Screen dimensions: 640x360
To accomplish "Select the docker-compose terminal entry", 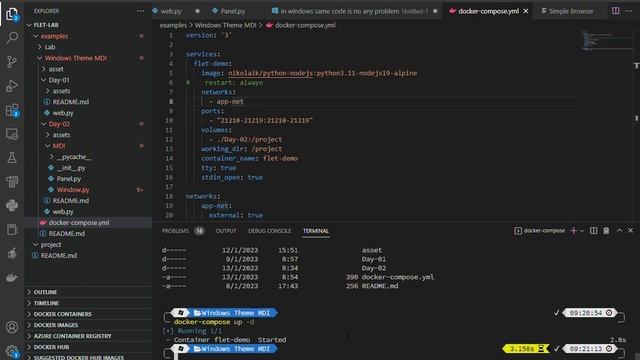I will coord(540,231).
